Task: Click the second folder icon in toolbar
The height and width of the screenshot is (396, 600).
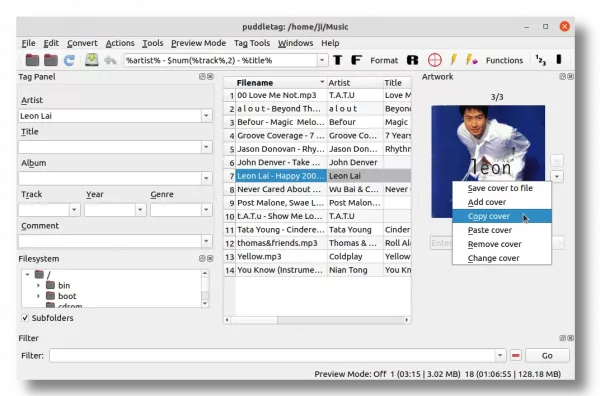Action: [x=51, y=60]
